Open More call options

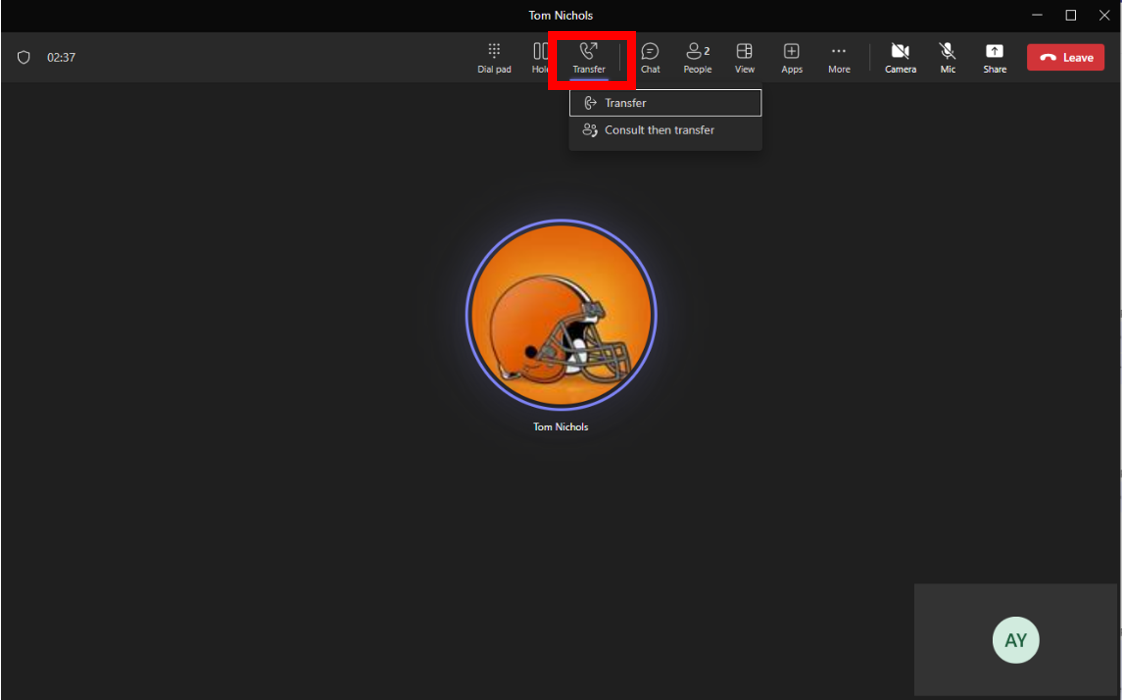point(839,58)
